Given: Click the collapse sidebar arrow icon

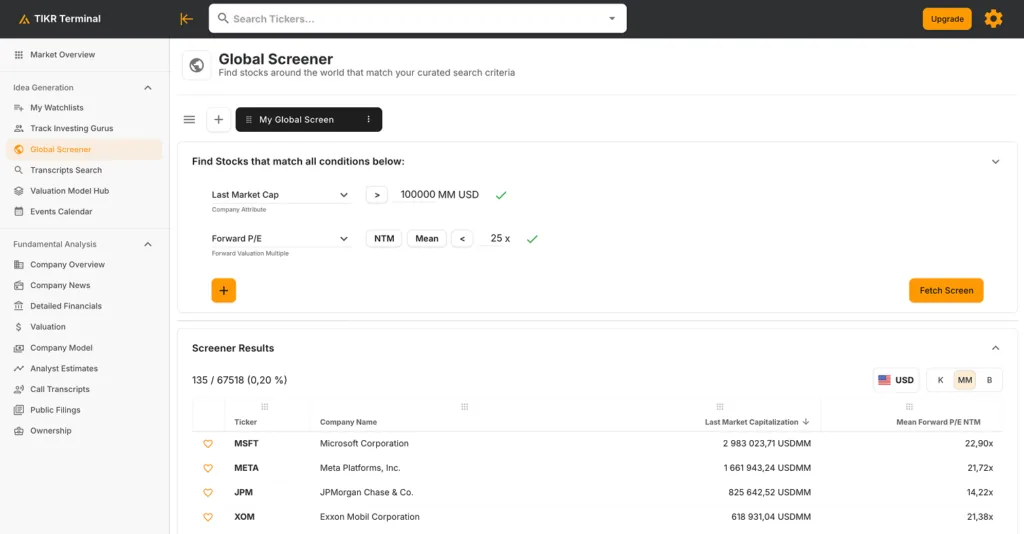Looking at the screenshot, I should click(x=186, y=19).
